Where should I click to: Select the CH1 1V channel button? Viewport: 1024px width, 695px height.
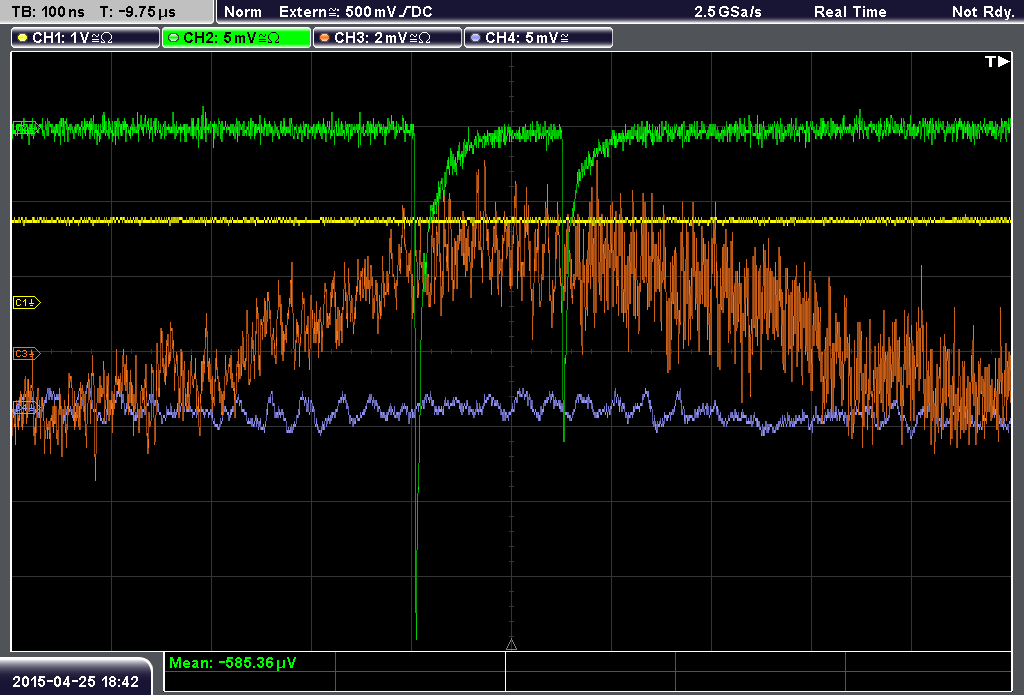(86, 38)
